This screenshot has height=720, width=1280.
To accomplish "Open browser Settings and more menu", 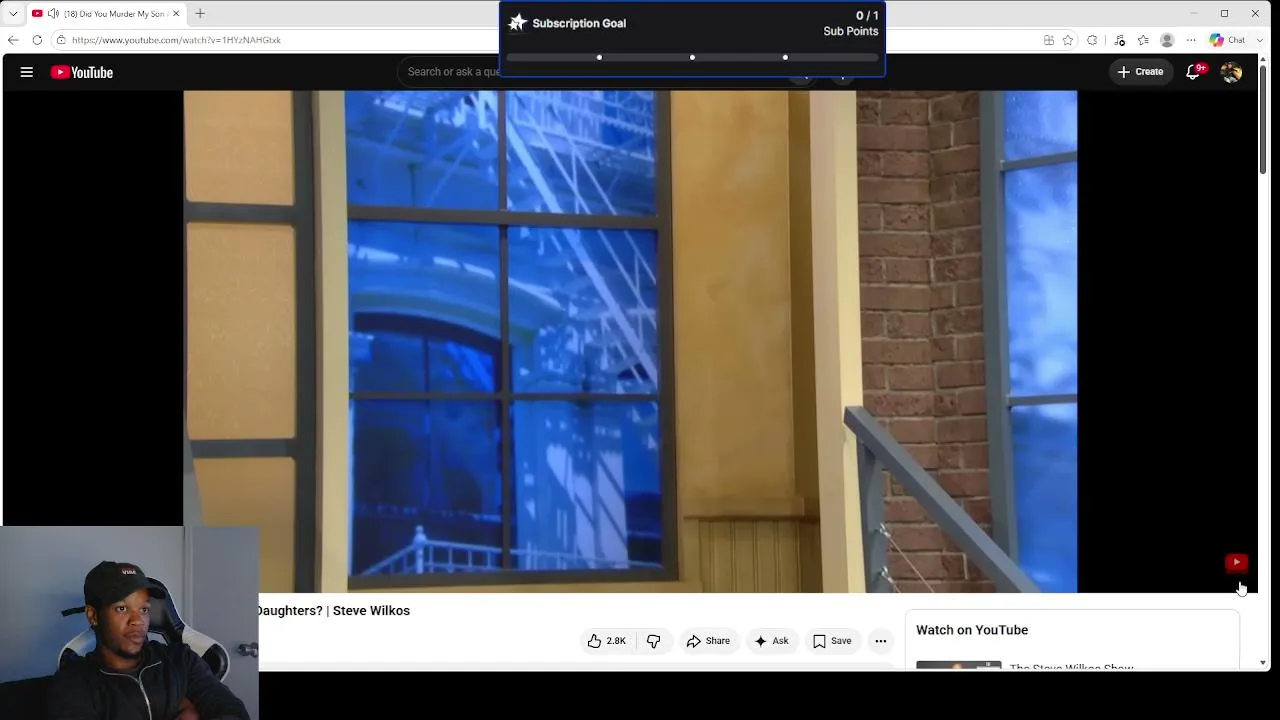I will 1191,40.
